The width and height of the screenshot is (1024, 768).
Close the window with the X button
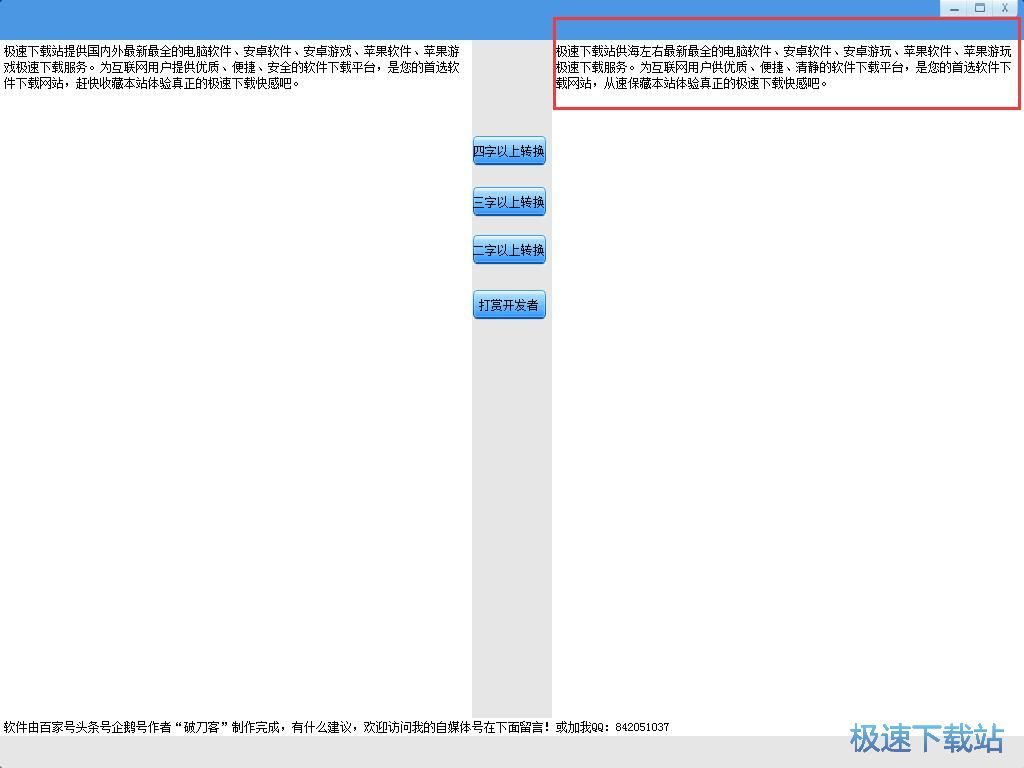pyautogui.click(x=1005, y=8)
